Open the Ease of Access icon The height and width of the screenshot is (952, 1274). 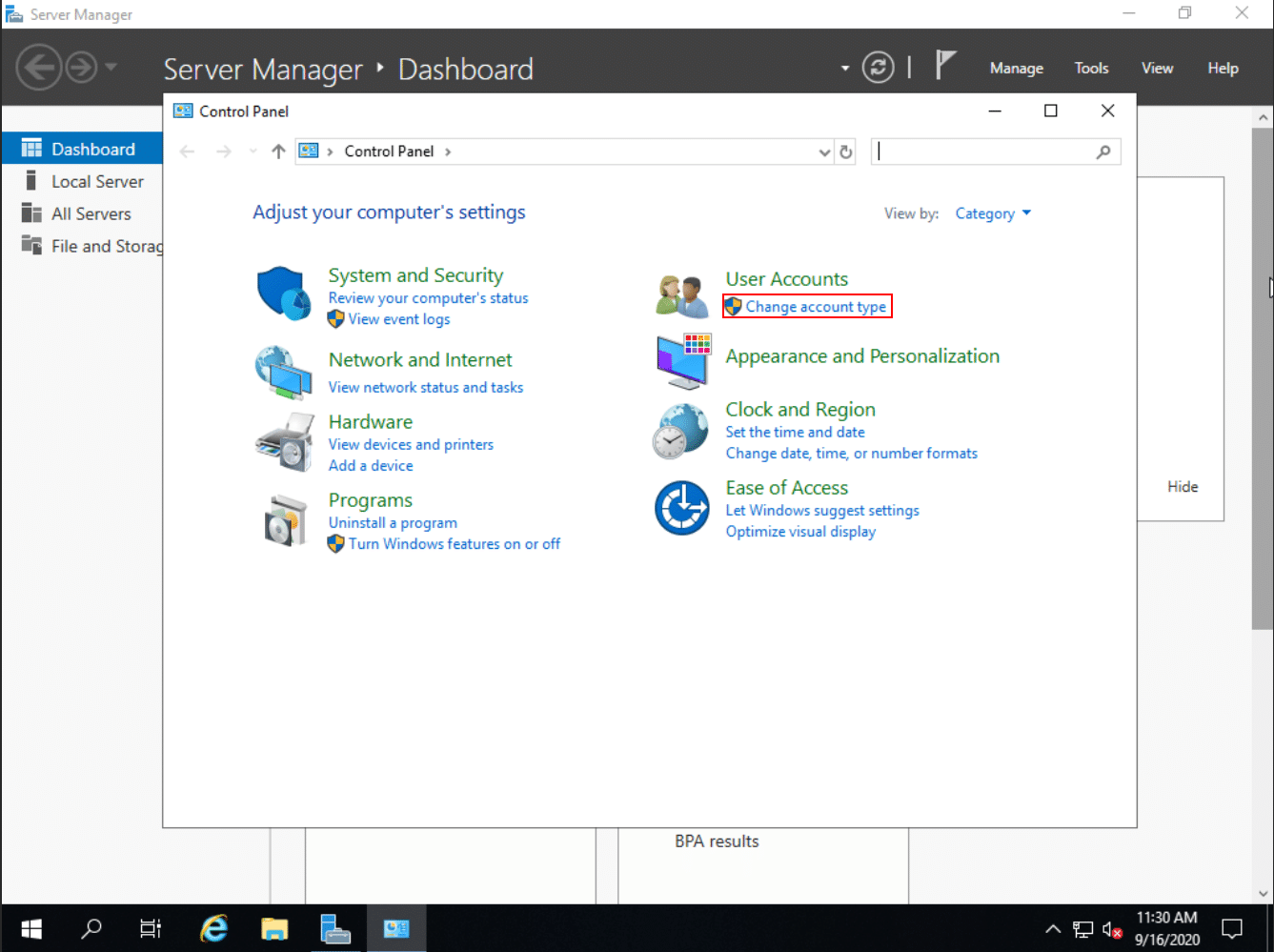coord(682,508)
